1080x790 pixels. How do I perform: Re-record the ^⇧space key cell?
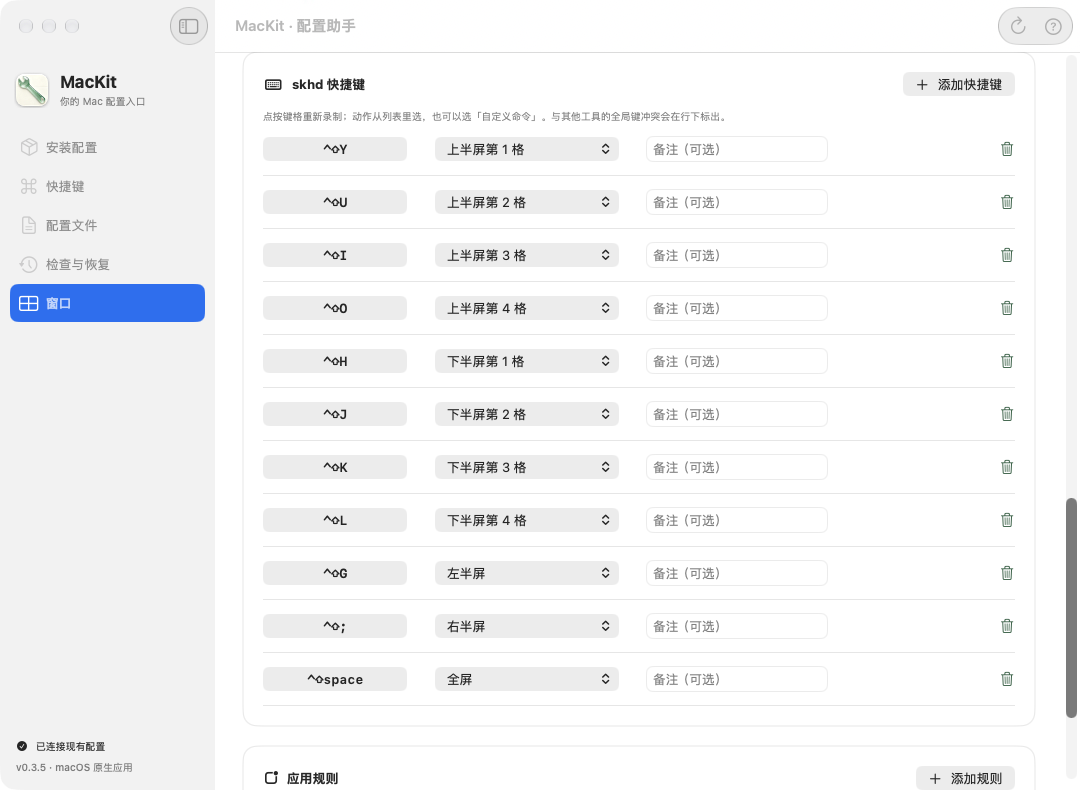click(335, 680)
